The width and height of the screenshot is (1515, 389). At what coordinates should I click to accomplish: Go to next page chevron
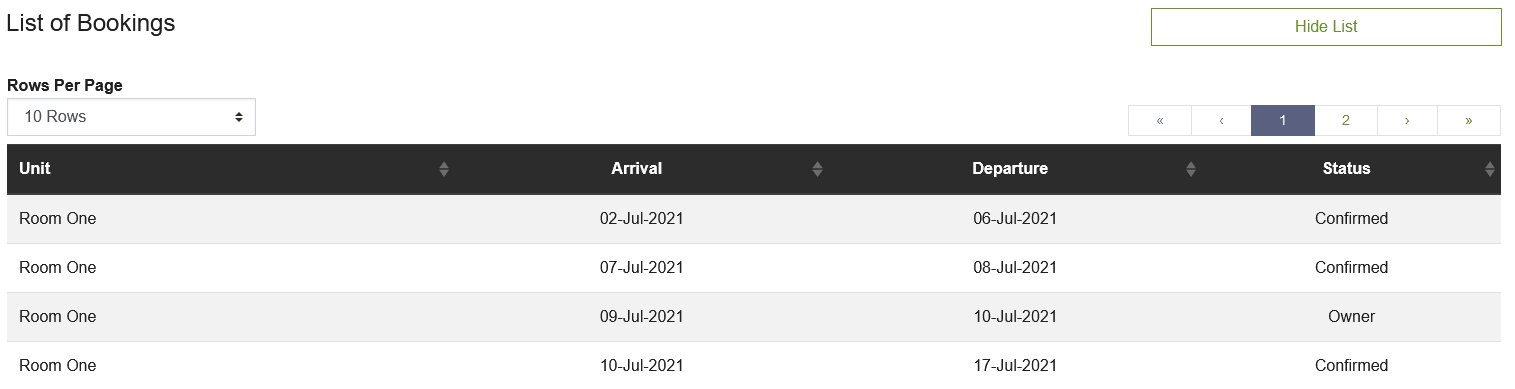(1407, 120)
